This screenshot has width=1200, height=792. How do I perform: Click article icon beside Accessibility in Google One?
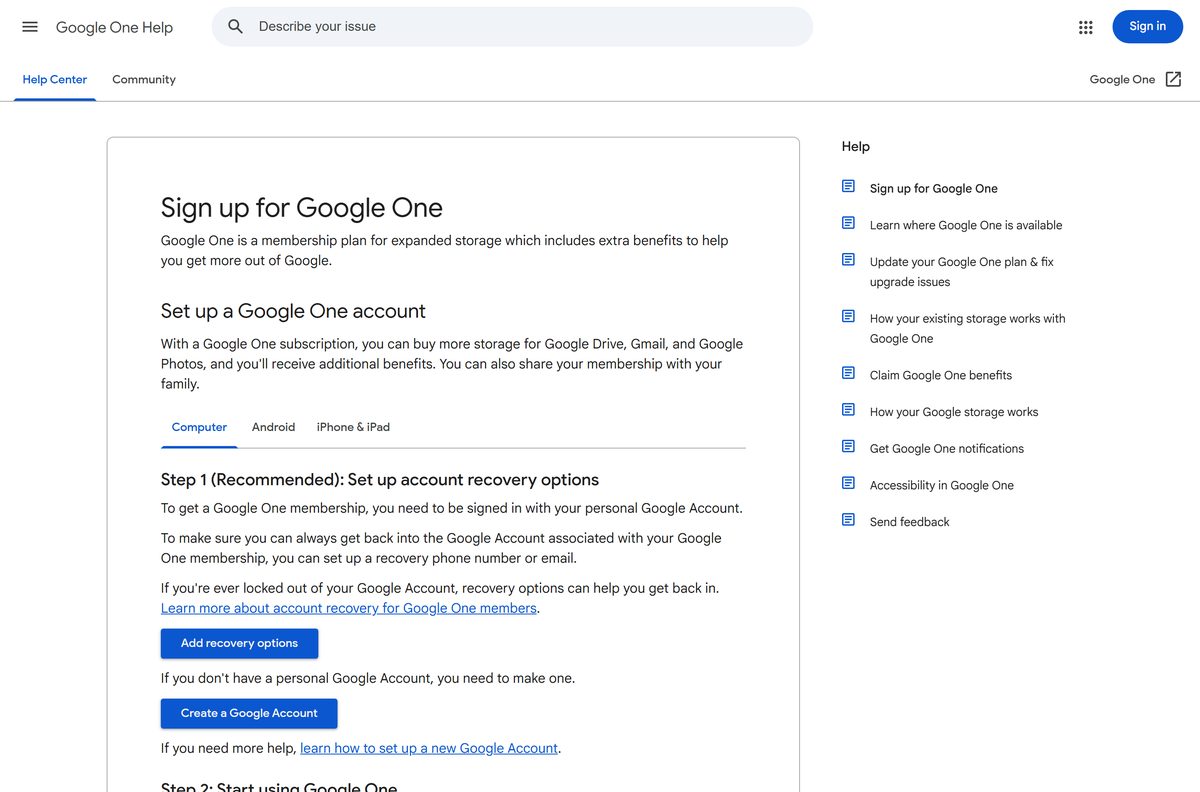(x=848, y=483)
